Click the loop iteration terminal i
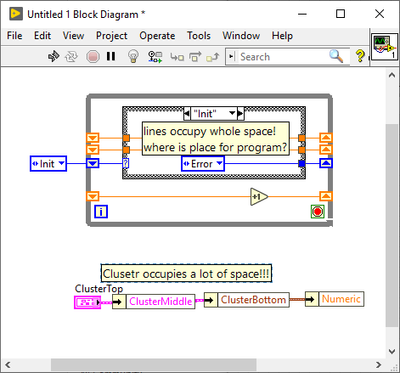Image resolution: width=400 pixels, height=373 pixels. pyautogui.click(x=101, y=212)
